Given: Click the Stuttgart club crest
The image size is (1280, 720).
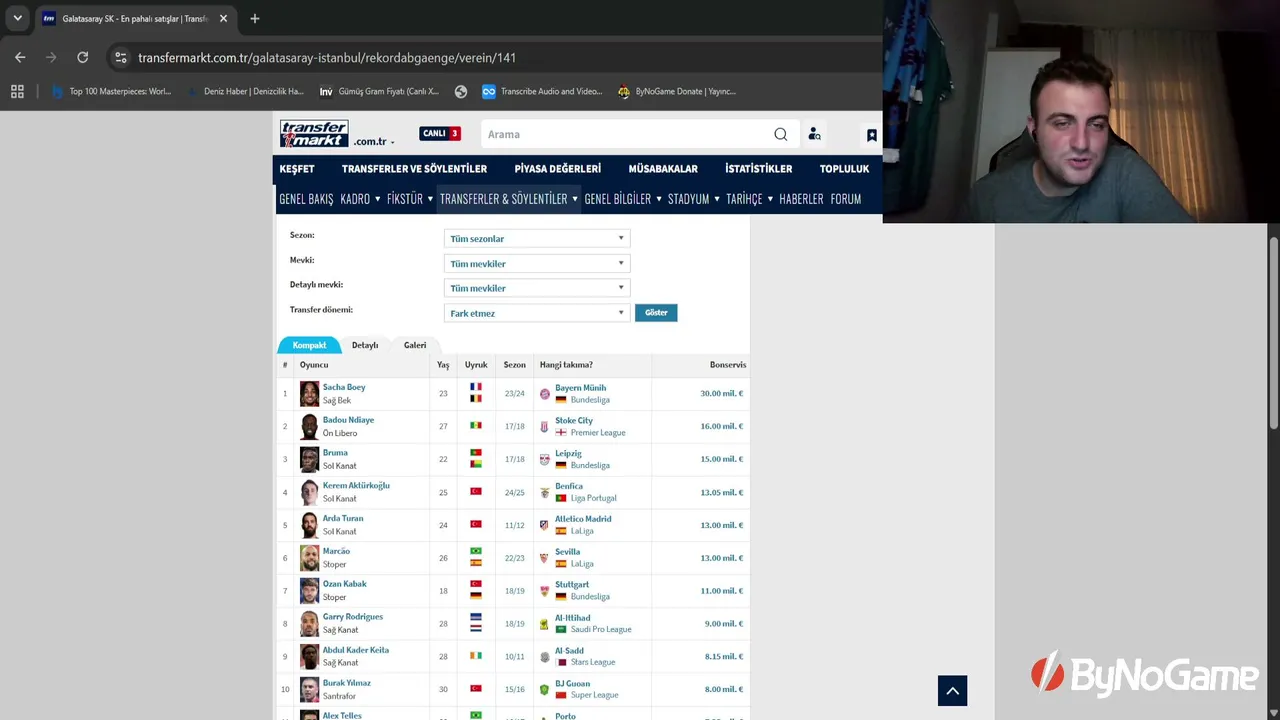Looking at the screenshot, I should pyautogui.click(x=545, y=591).
